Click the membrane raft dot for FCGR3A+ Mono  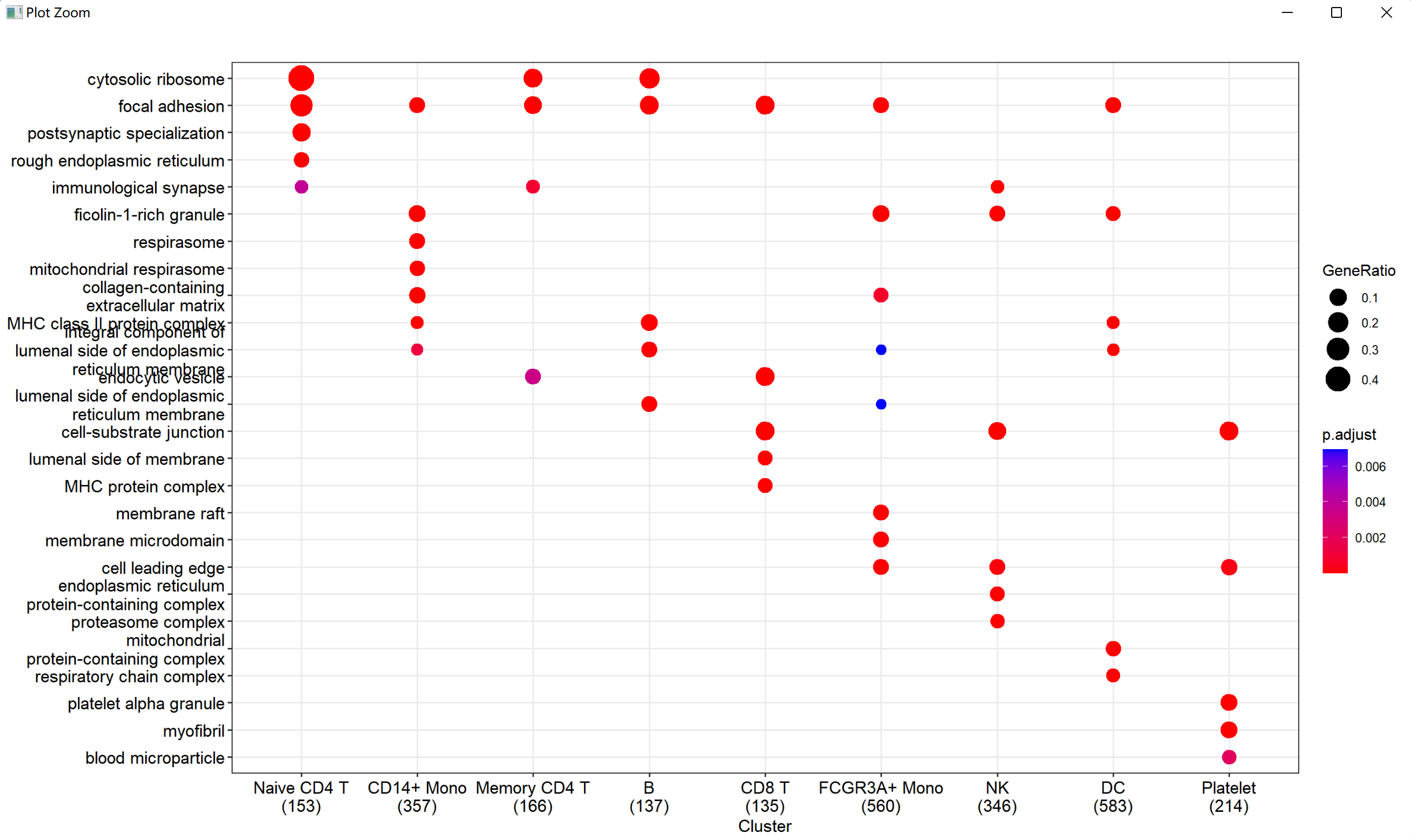881,513
